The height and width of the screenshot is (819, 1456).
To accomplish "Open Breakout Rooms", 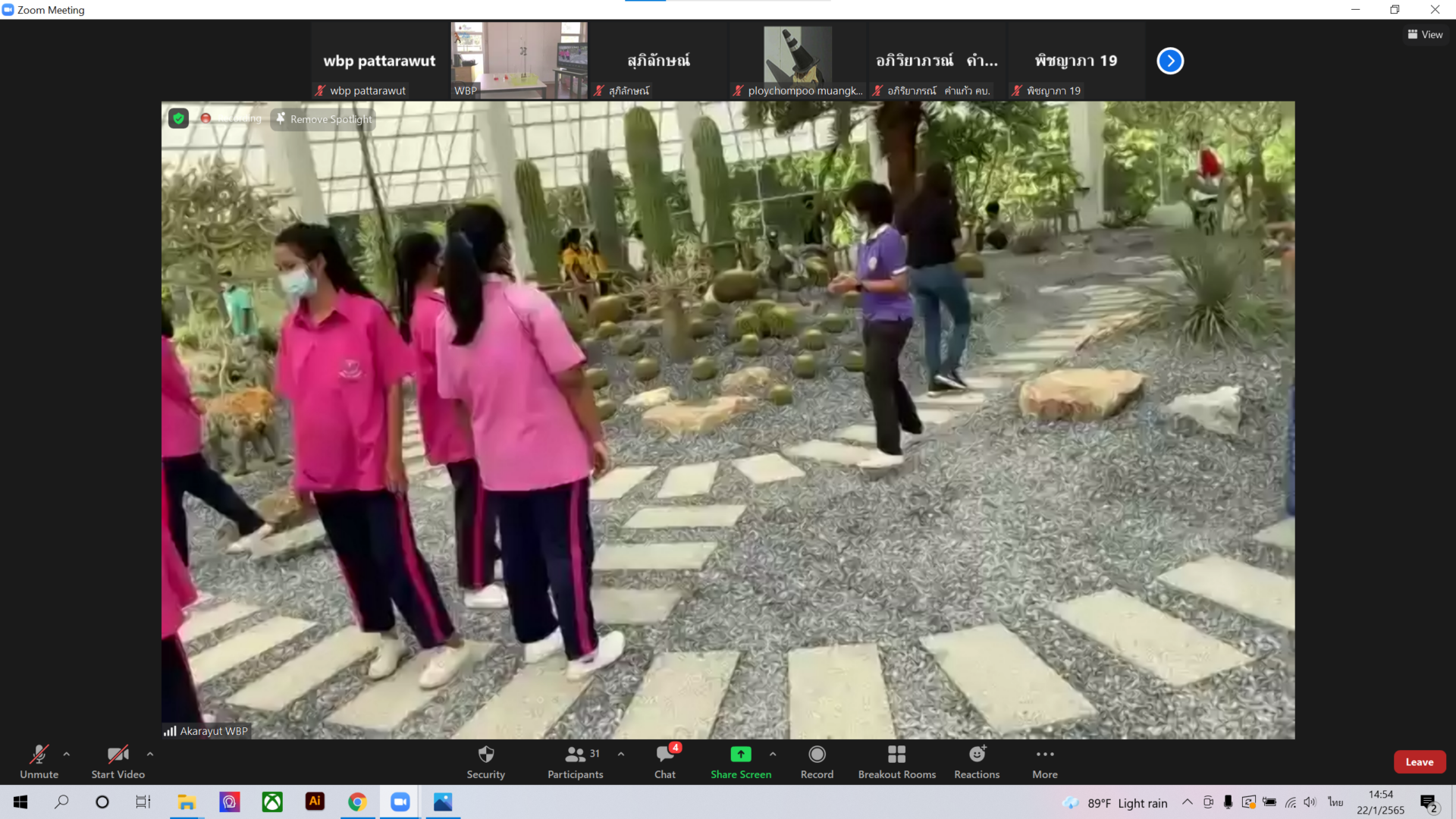I will pos(896,761).
